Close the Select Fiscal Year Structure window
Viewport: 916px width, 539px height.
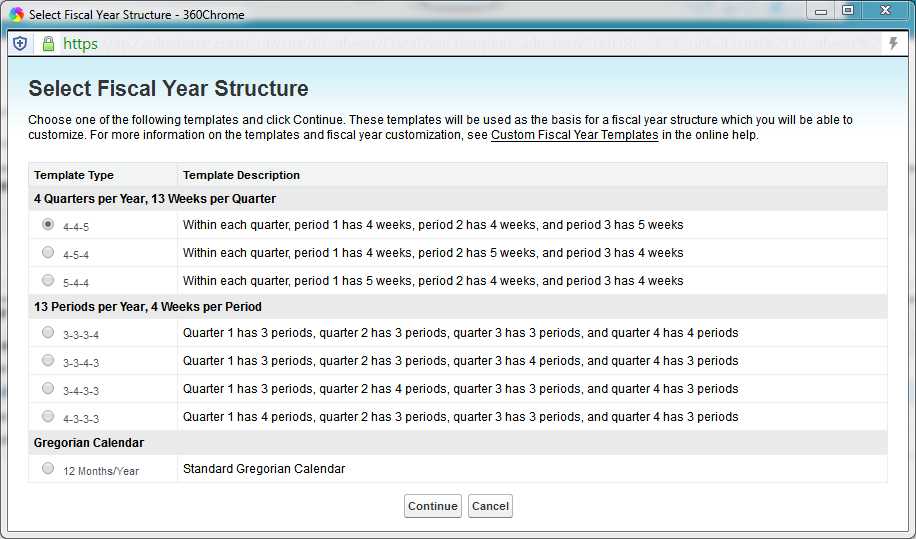pyautogui.click(x=886, y=11)
